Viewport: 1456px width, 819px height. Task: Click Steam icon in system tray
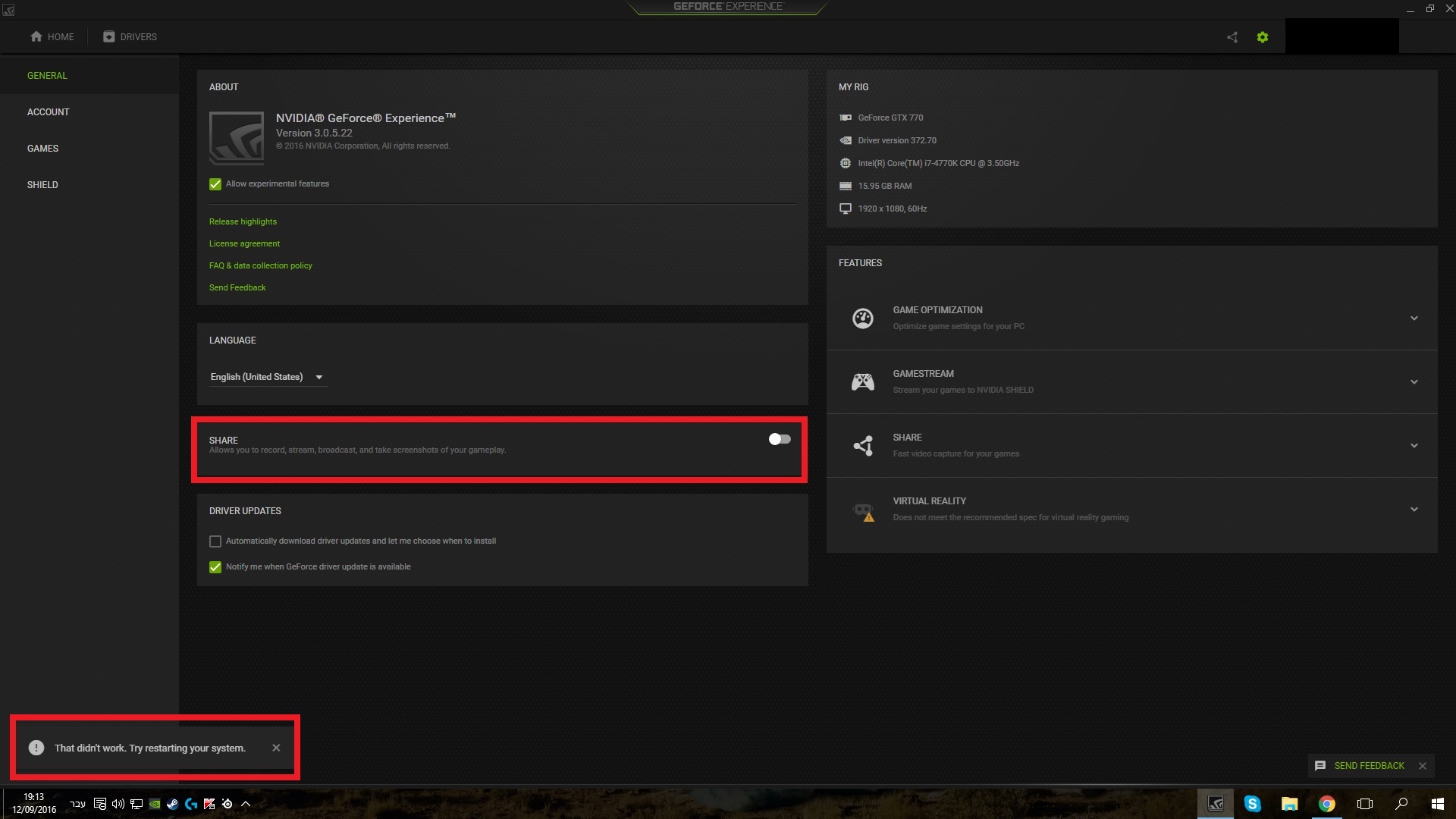pyautogui.click(x=173, y=804)
